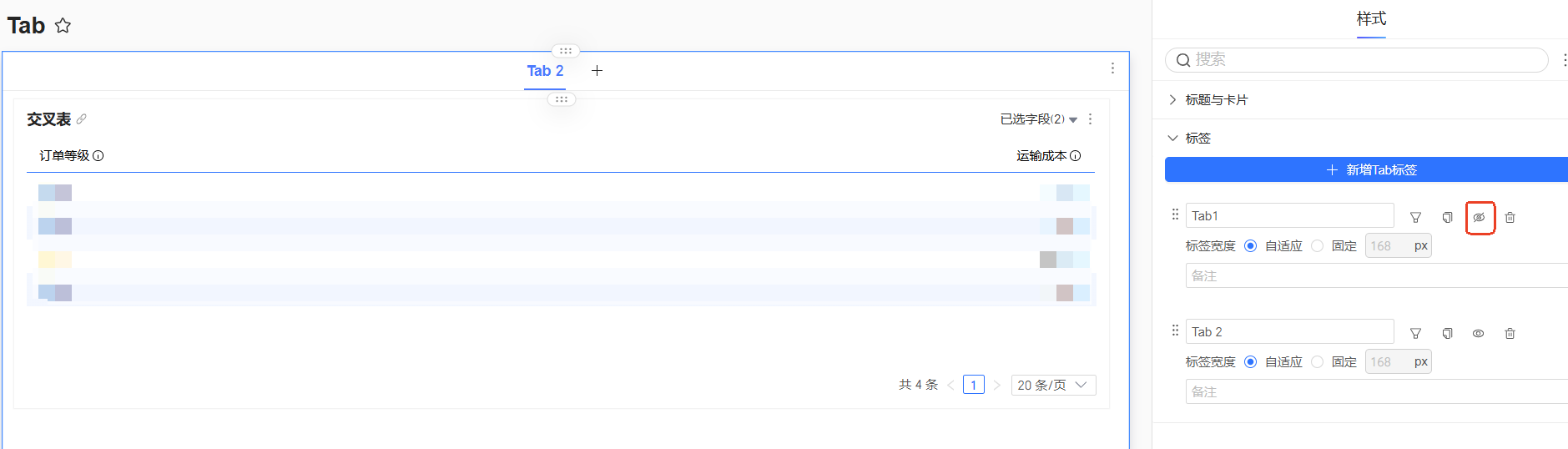The width and height of the screenshot is (1568, 449).
Task: Switch to the Tab 2 tab
Action: pyautogui.click(x=545, y=71)
